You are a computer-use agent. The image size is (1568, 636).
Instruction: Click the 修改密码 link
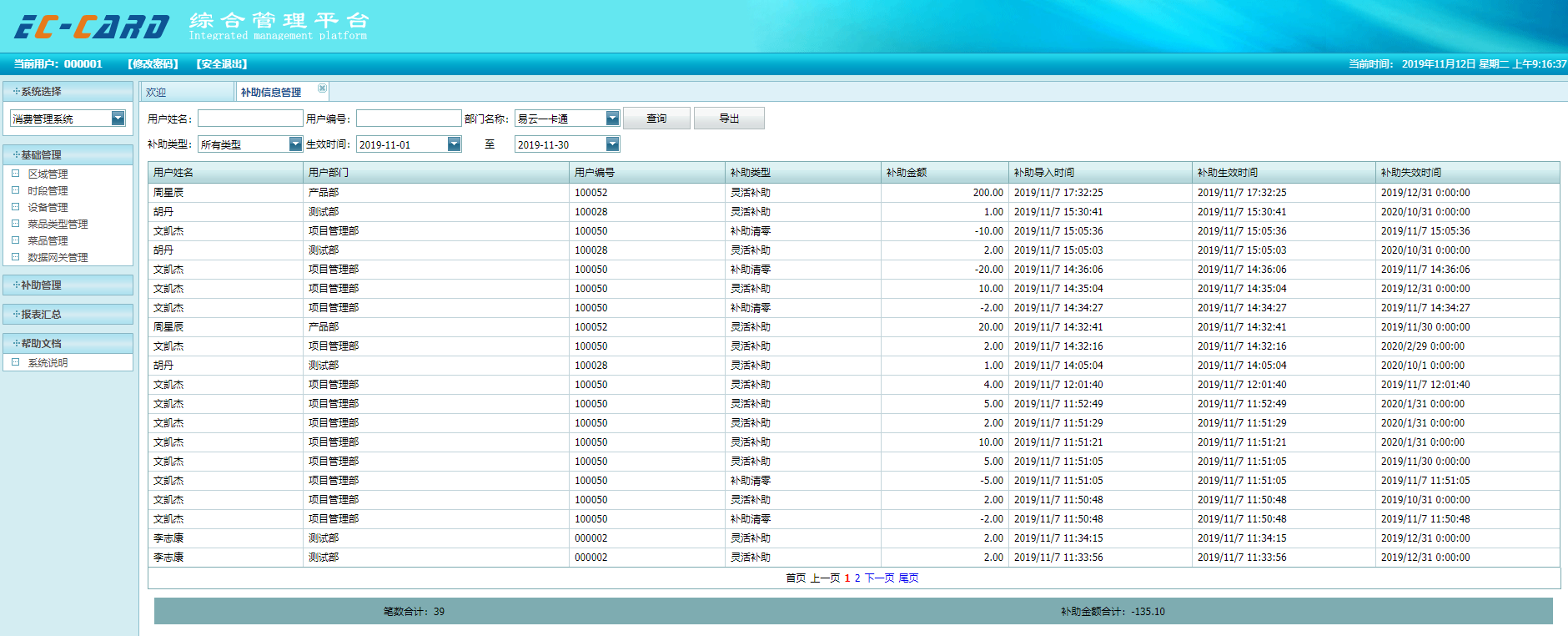click(x=153, y=63)
